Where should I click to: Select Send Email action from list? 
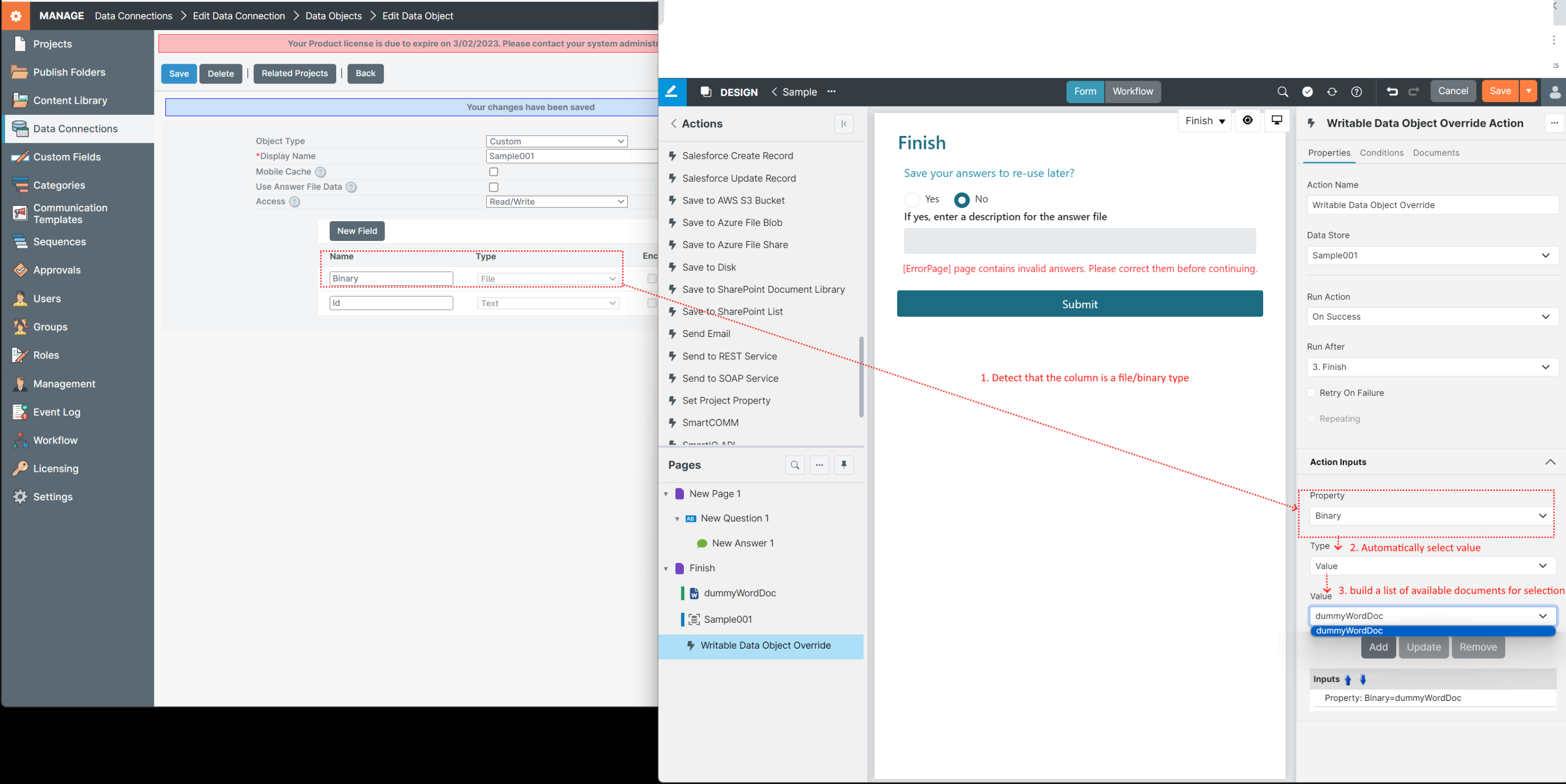[x=706, y=334]
